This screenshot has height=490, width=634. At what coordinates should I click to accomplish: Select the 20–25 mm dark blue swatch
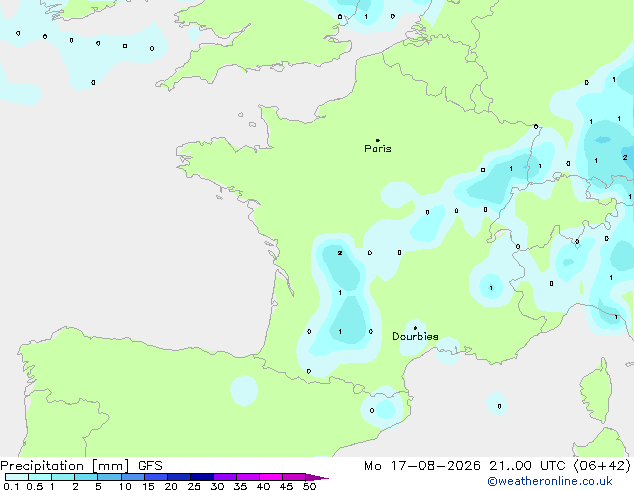tap(179, 477)
